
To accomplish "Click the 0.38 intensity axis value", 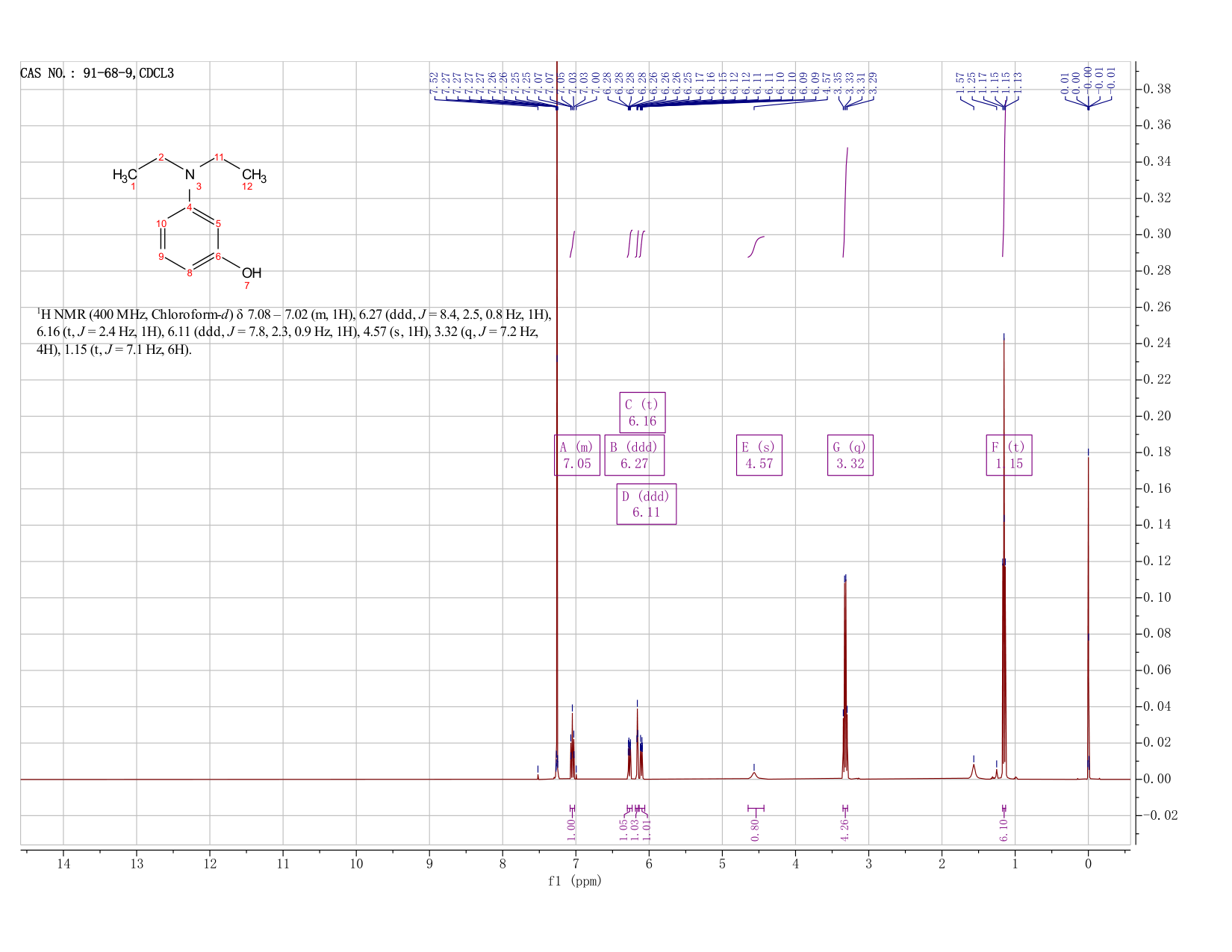I will point(1157,89).
